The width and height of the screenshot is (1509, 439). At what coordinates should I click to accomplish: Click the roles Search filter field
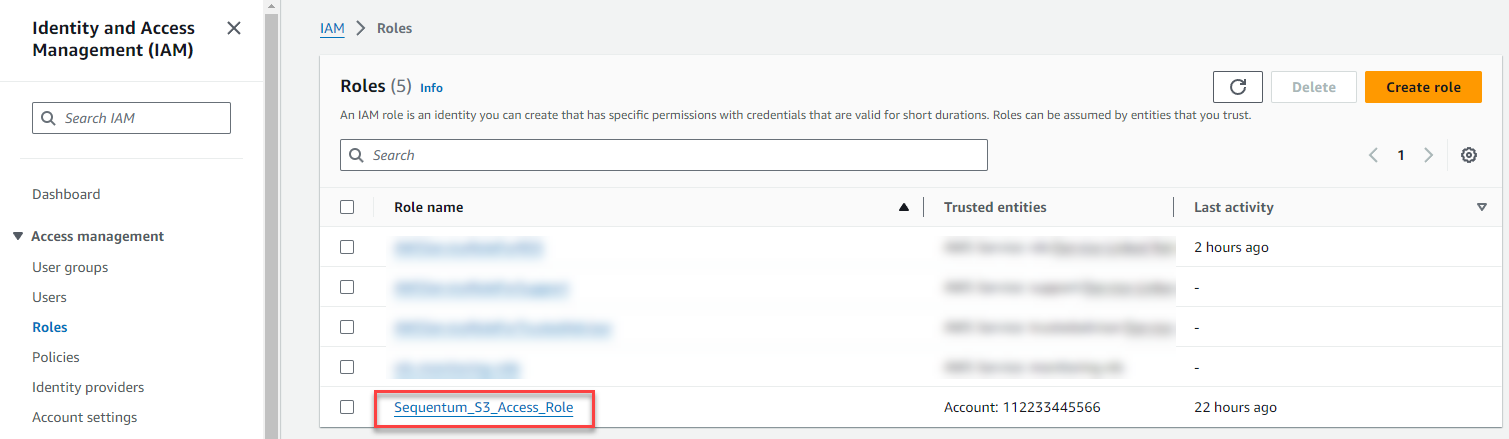(x=670, y=155)
